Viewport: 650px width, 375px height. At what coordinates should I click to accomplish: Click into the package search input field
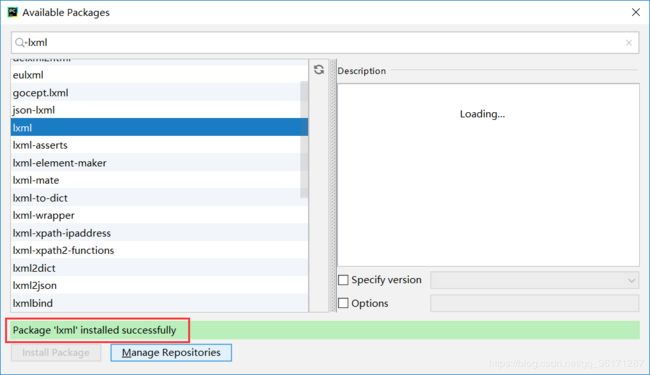(325, 43)
